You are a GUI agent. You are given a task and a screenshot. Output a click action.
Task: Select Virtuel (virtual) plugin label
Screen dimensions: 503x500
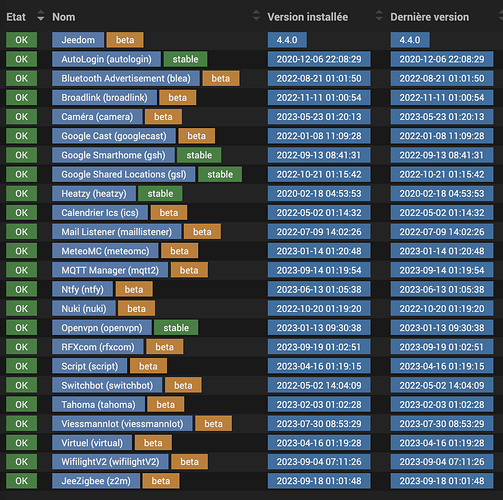click(x=92, y=443)
